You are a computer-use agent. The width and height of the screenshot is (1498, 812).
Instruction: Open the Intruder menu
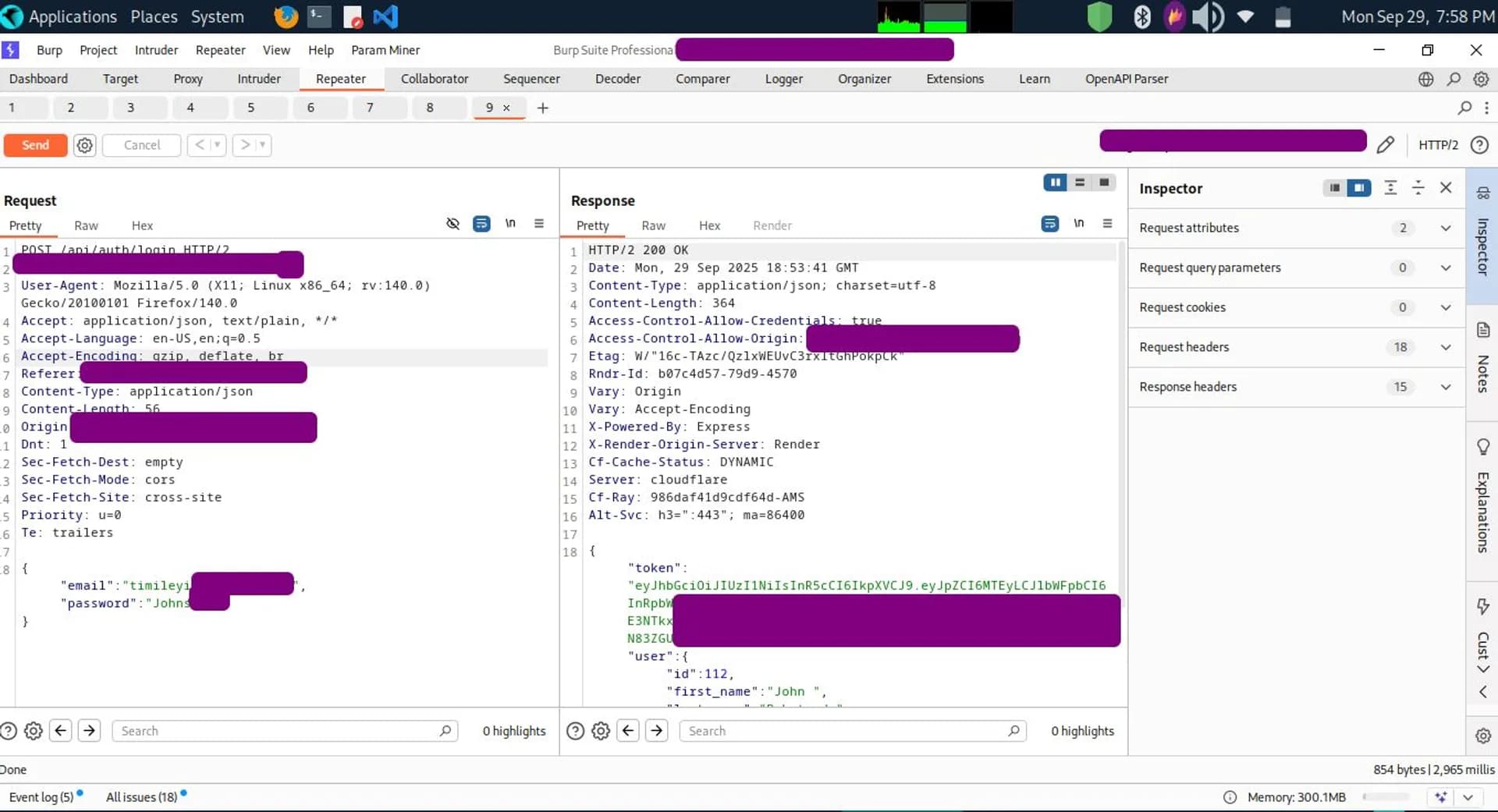click(x=156, y=50)
